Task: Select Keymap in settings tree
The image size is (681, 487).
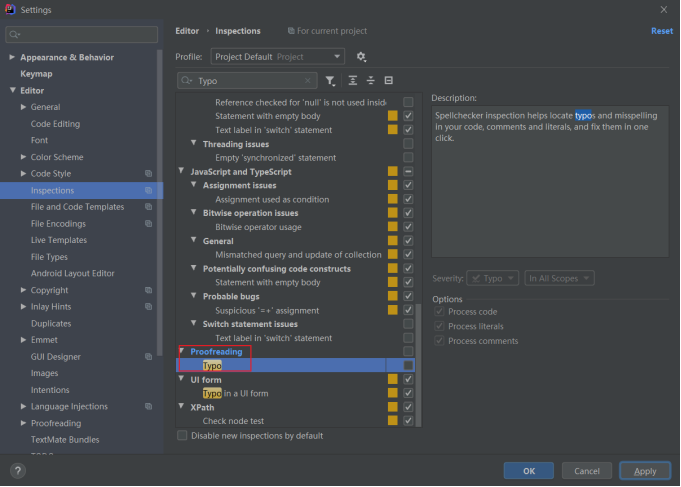Action: click(36, 74)
